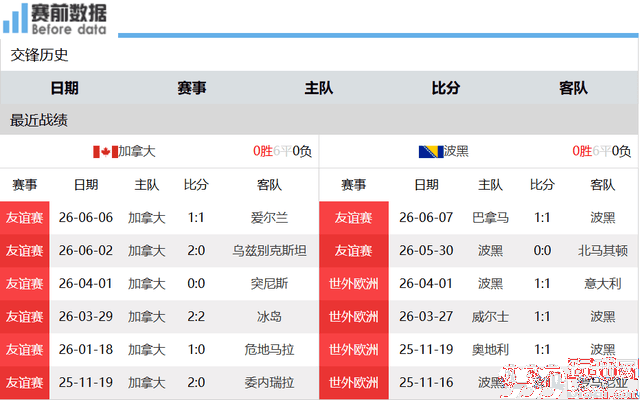Image resolution: width=640 pixels, height=400 pixels.
Task: Click the bold 客队 header in 交锋历史
Action: (573, 88)
